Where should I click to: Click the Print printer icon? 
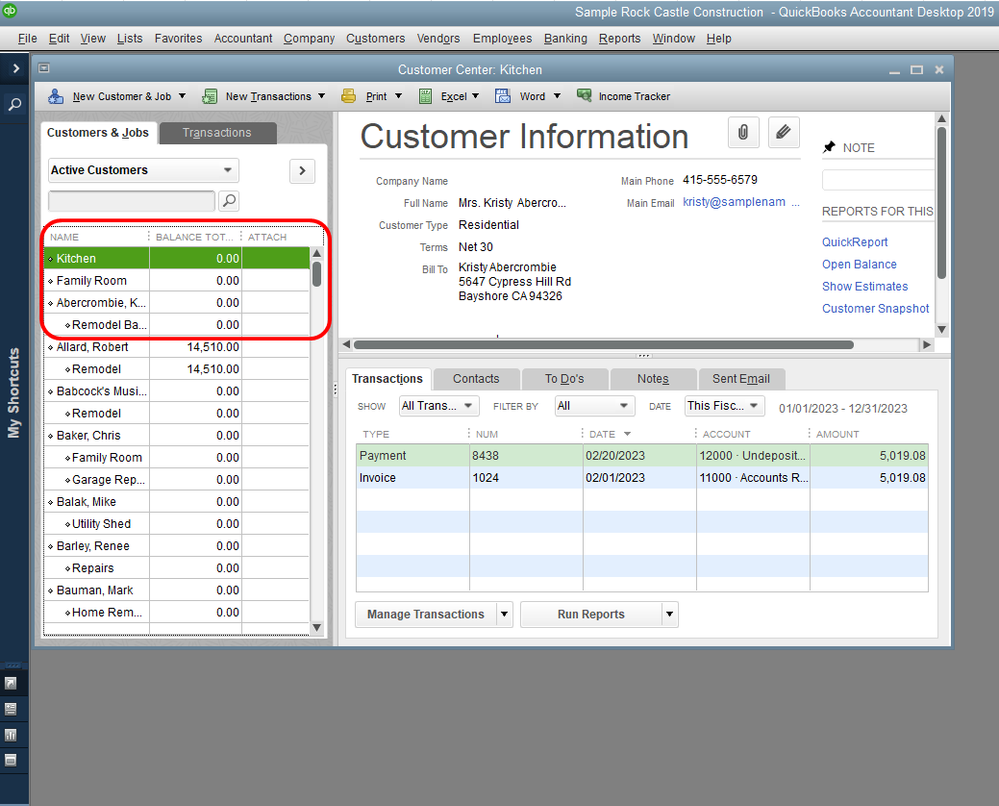[x=348, y=97]
